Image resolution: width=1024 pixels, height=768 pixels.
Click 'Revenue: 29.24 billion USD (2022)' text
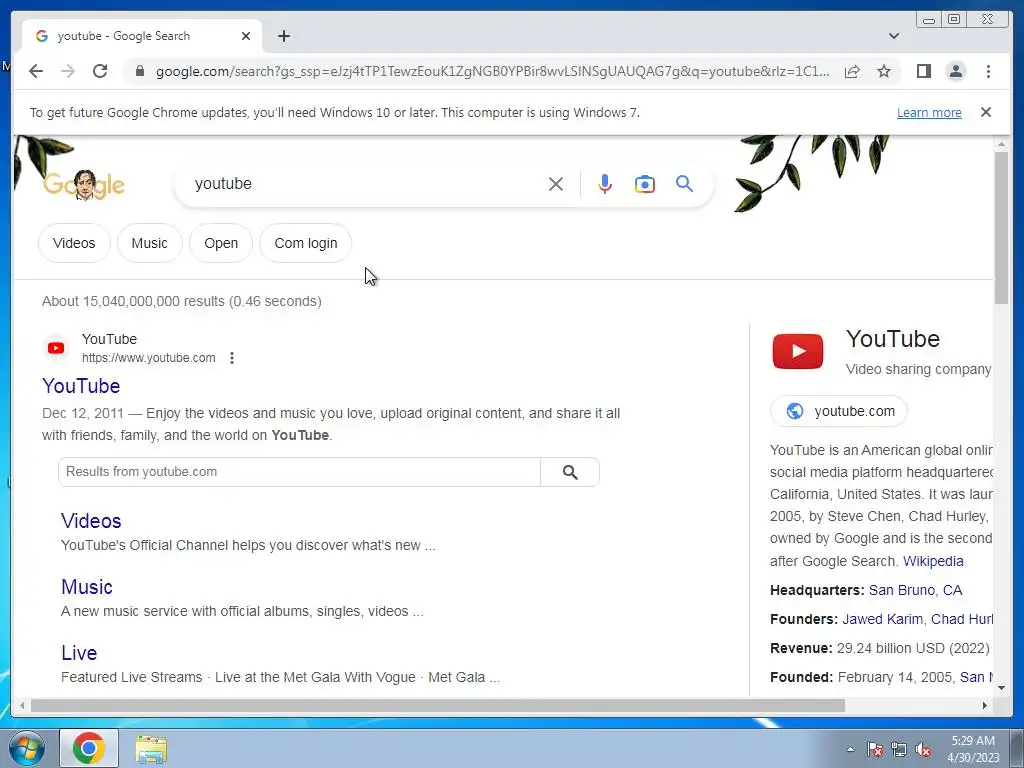[880, 648]
